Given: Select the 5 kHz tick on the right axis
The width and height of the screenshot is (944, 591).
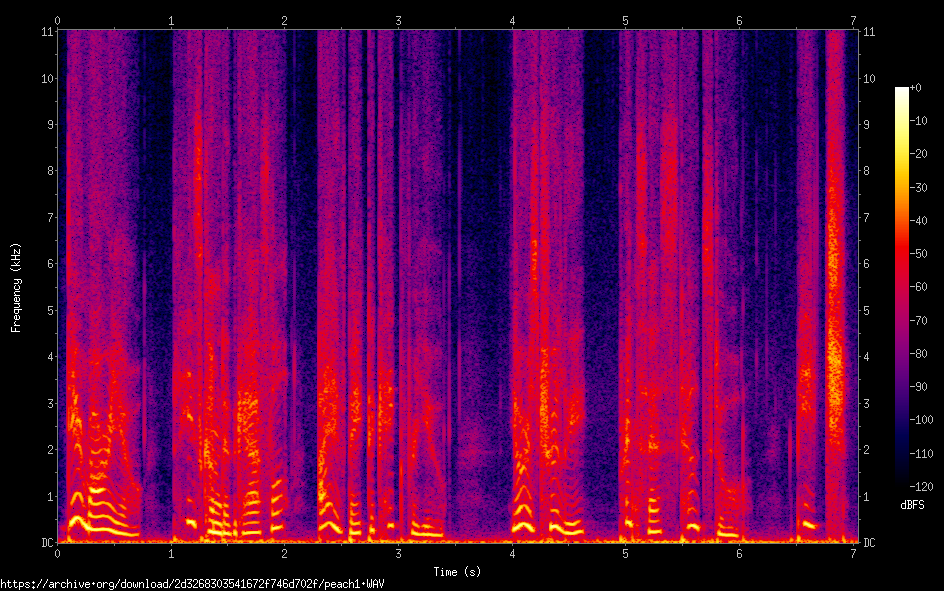Looking at the screenshot, I should pyautogui.click(x=866, y=310).
